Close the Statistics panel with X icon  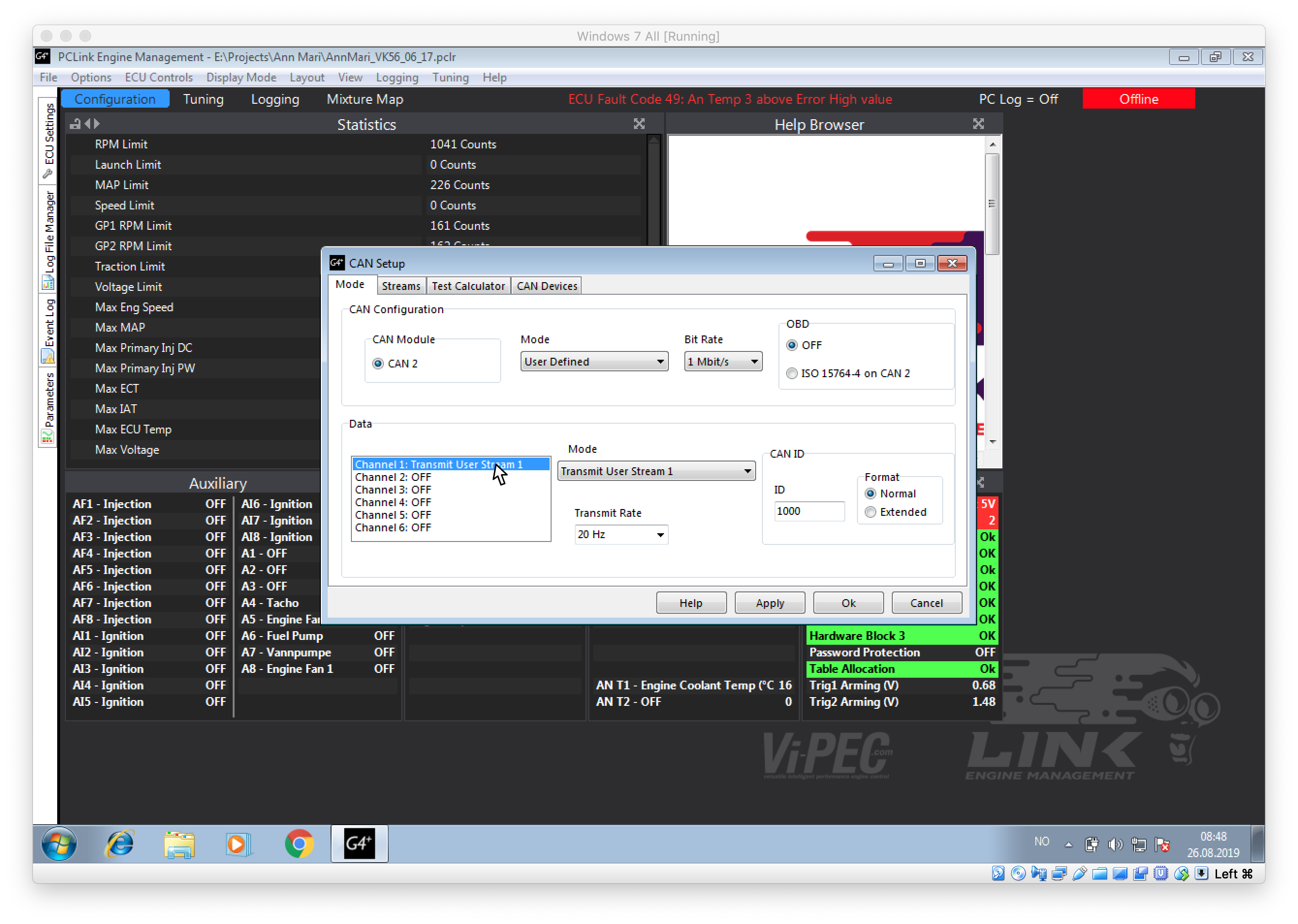click(x=639, y=124)
